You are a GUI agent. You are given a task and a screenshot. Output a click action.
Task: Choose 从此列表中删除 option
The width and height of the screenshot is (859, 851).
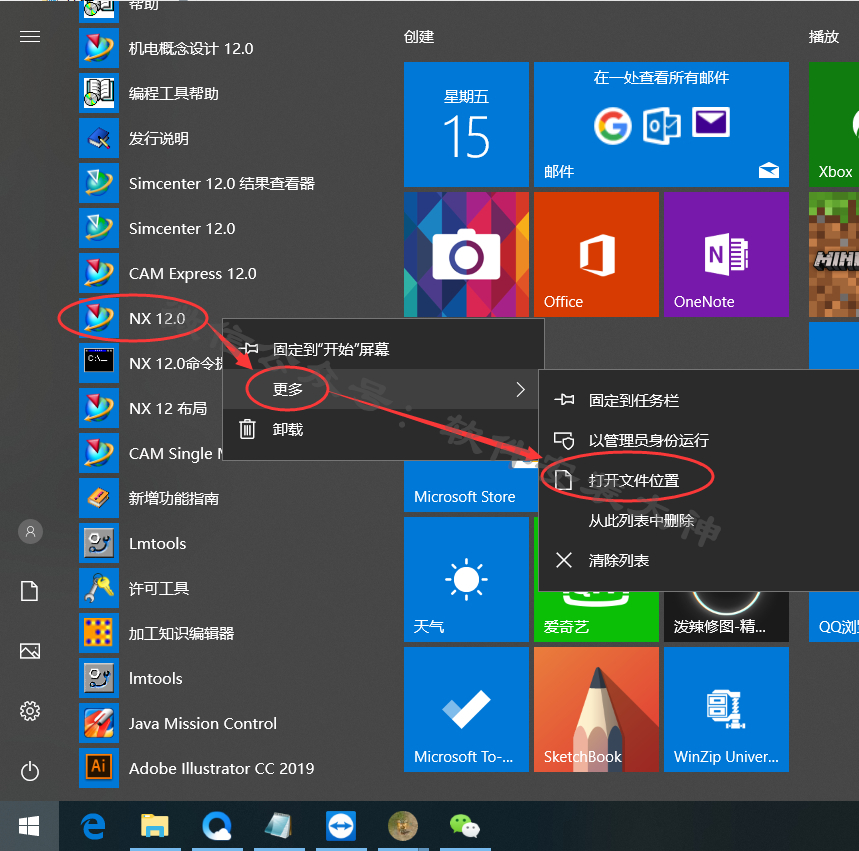tap(698, 520)
